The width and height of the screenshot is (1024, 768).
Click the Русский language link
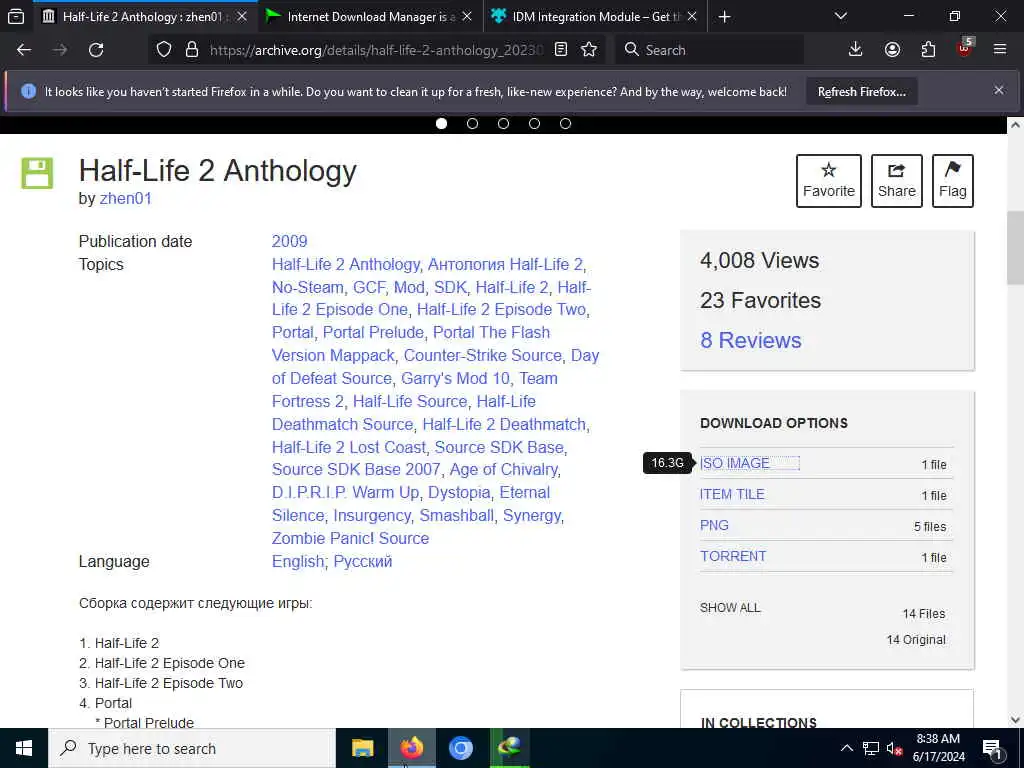362,562
